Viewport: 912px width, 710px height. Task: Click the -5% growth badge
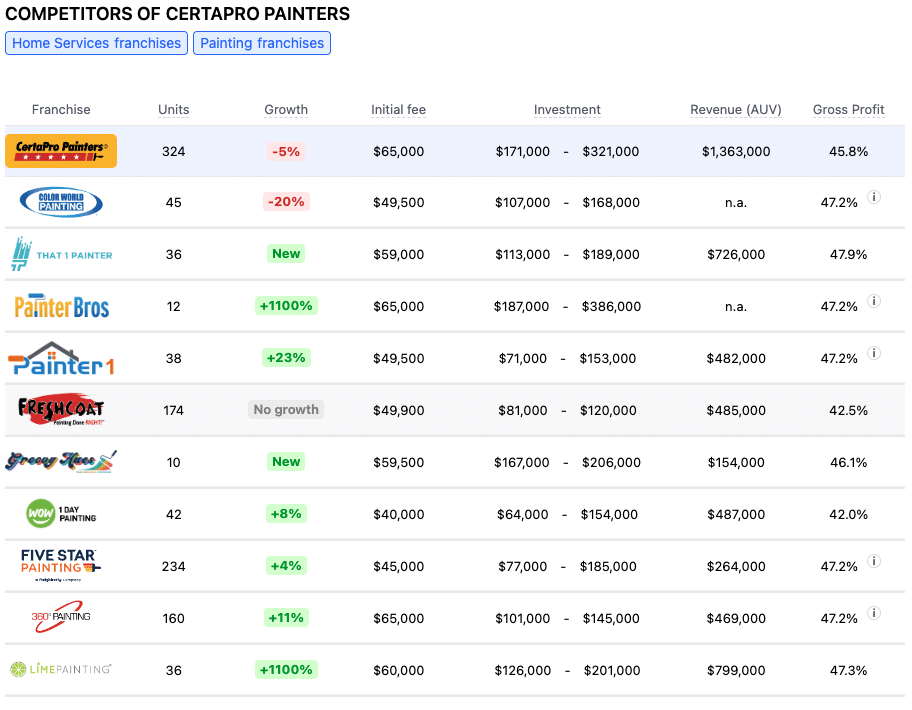pos(286,152)
